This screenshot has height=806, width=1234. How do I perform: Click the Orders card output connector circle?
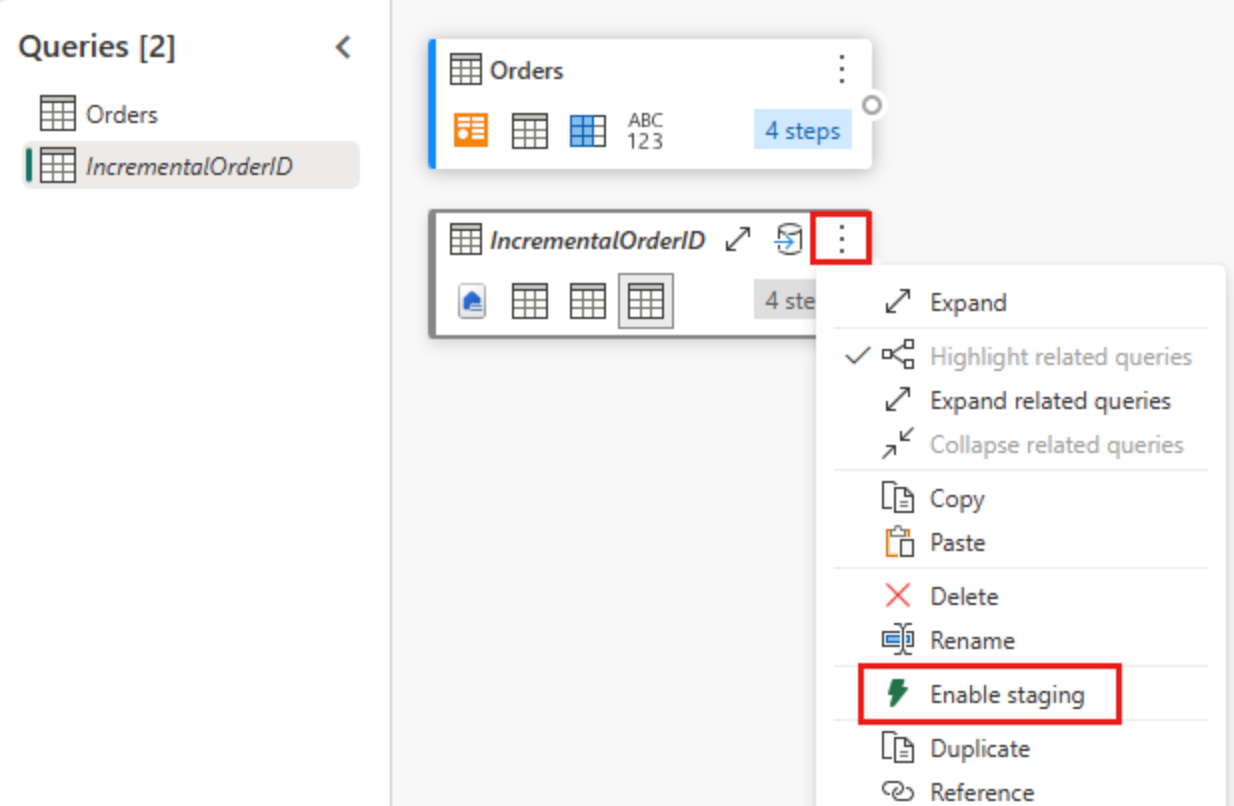click(x=873, y=104)
